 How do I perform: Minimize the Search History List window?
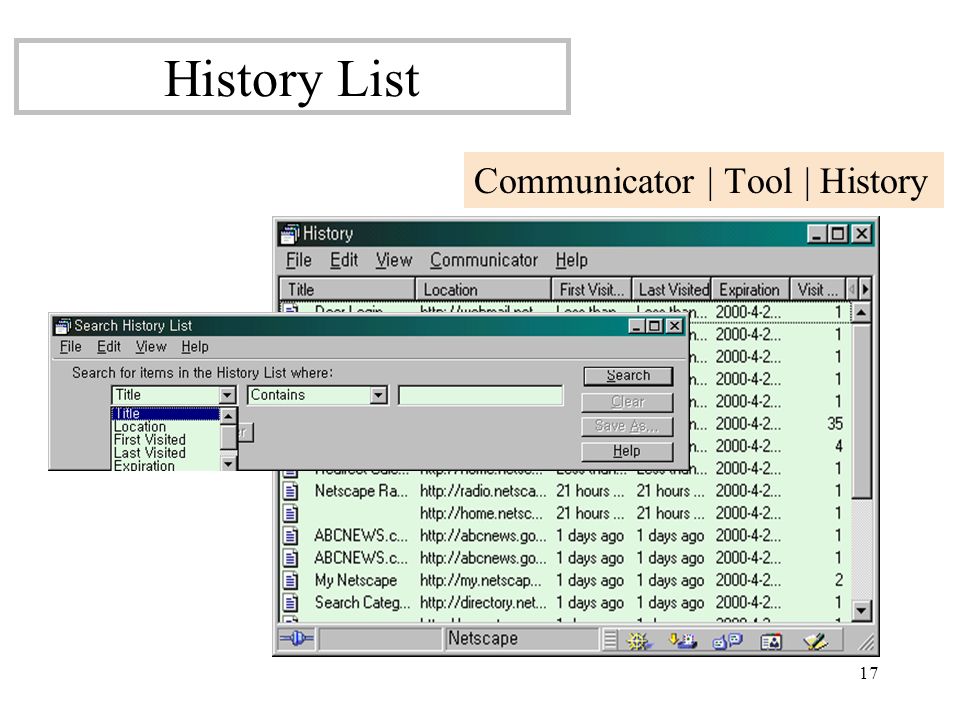click(637, 326)
